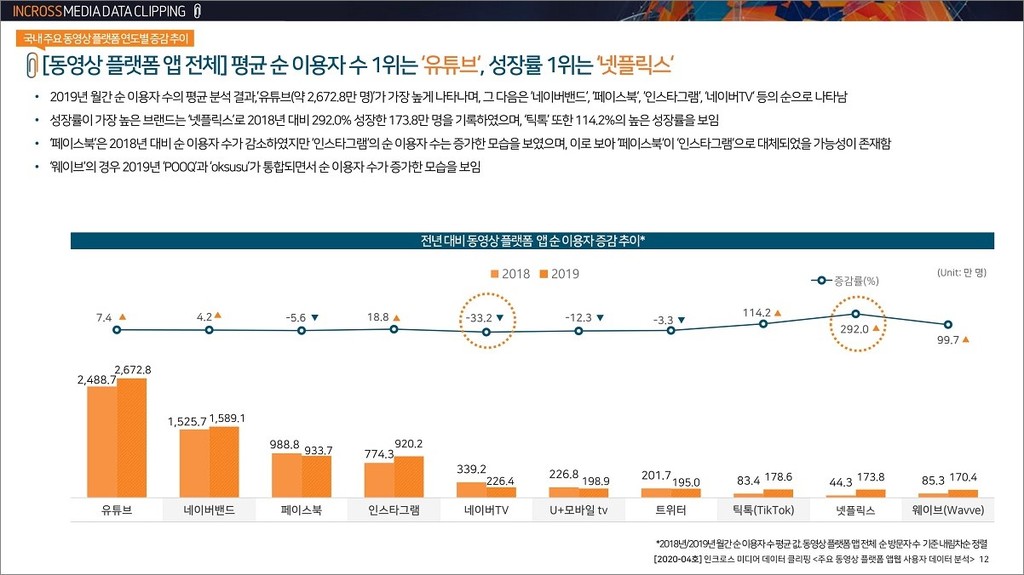Click the line point above 틱톡(TikTok)
This screenshot has width=1024, height=575.
pos(763,323)
